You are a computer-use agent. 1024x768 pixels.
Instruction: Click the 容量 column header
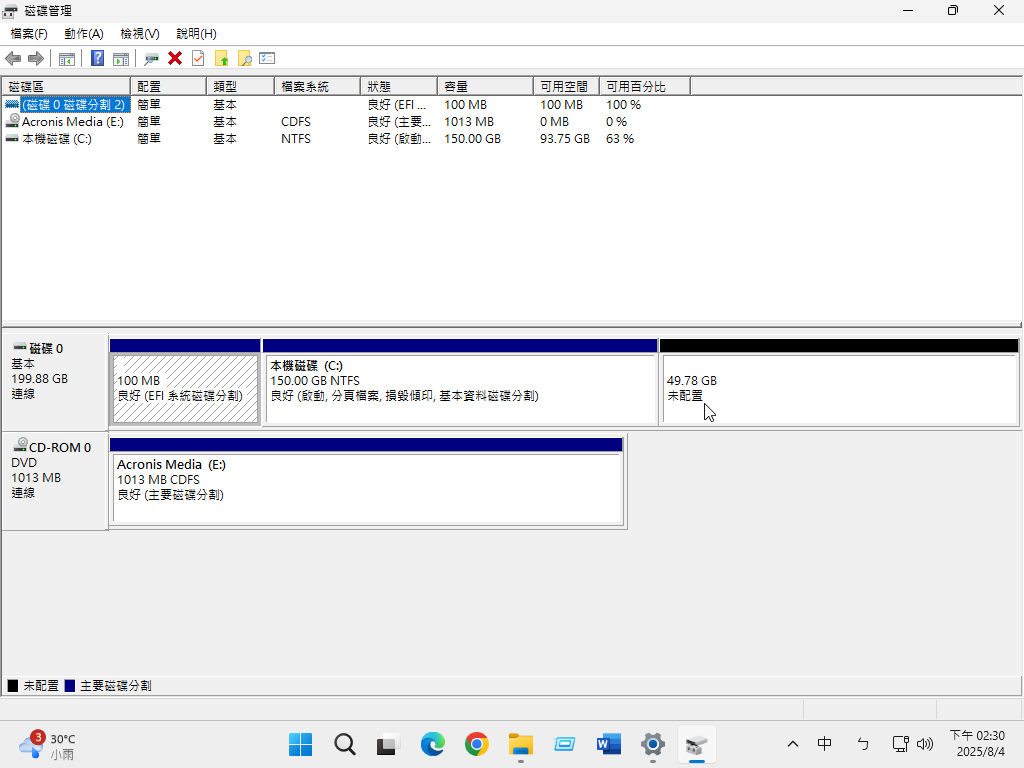click(485, 87)
